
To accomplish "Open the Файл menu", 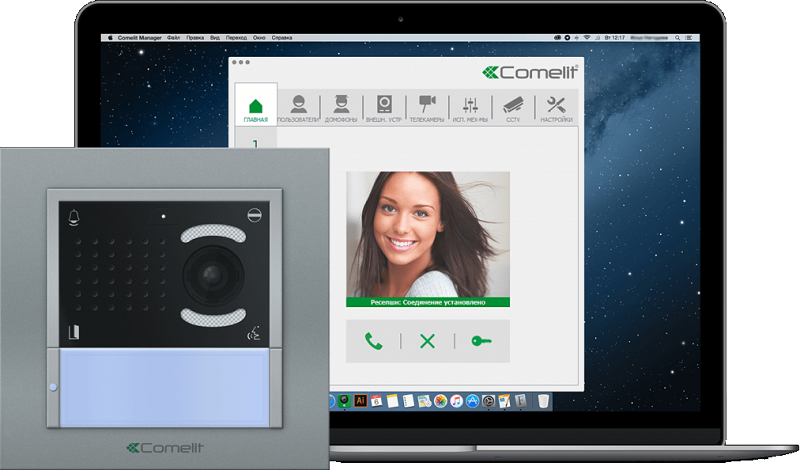I will [173, 38].
